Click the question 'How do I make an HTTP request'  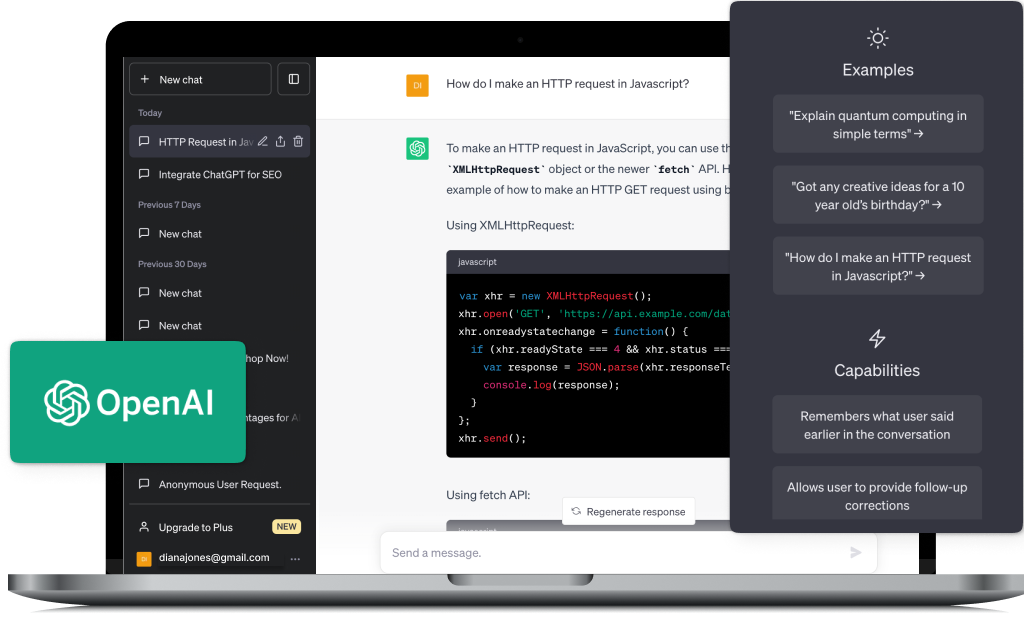coord(568,84)
